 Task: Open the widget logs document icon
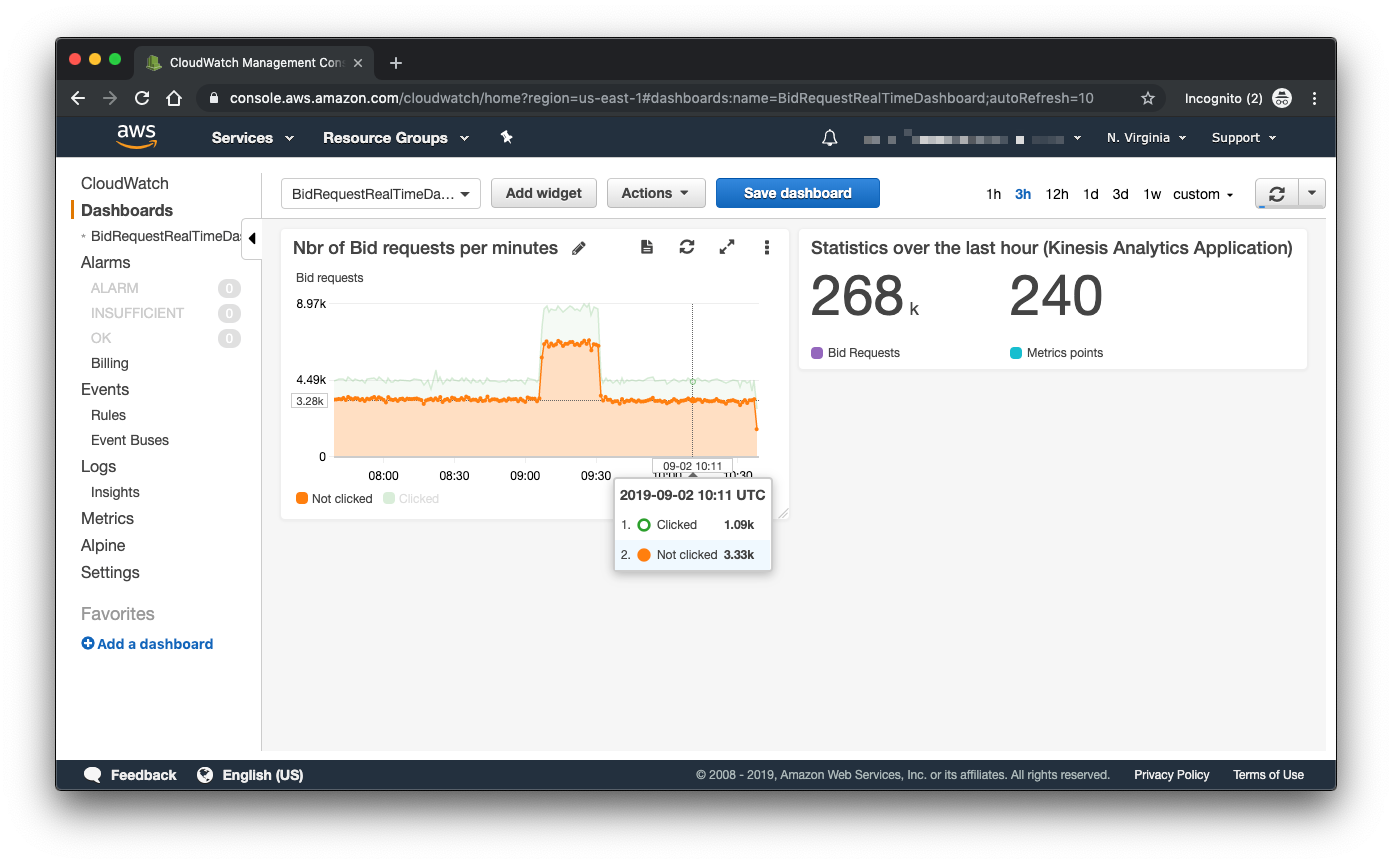647,247
